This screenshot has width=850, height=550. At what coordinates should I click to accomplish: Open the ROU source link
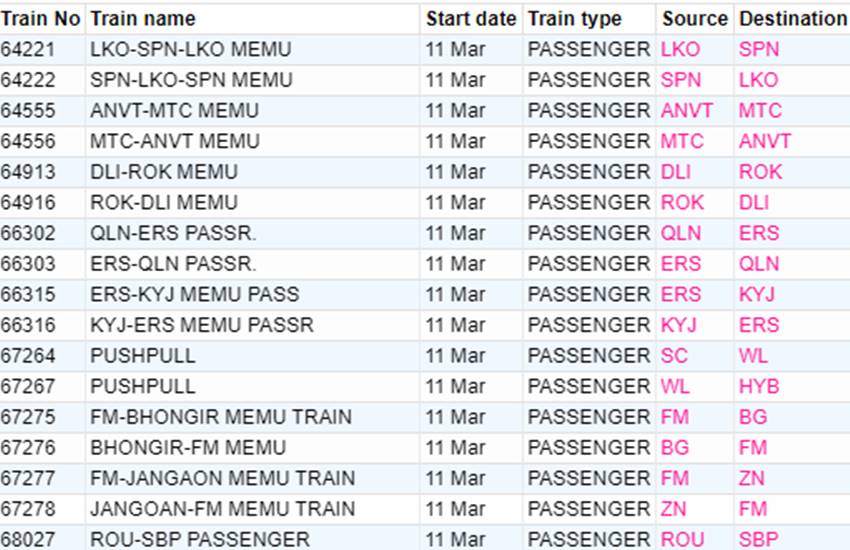[682, 539]
